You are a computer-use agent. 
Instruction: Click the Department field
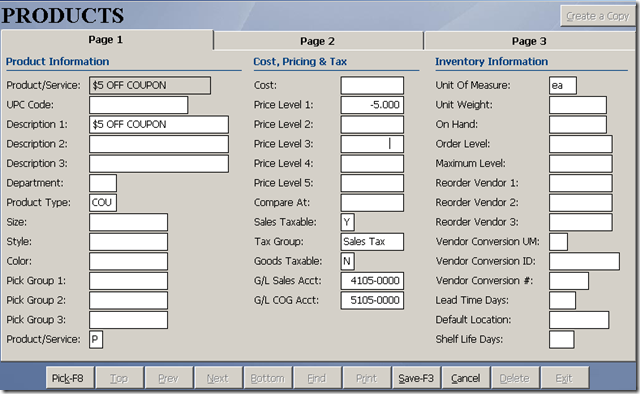(x=103, y=183)
